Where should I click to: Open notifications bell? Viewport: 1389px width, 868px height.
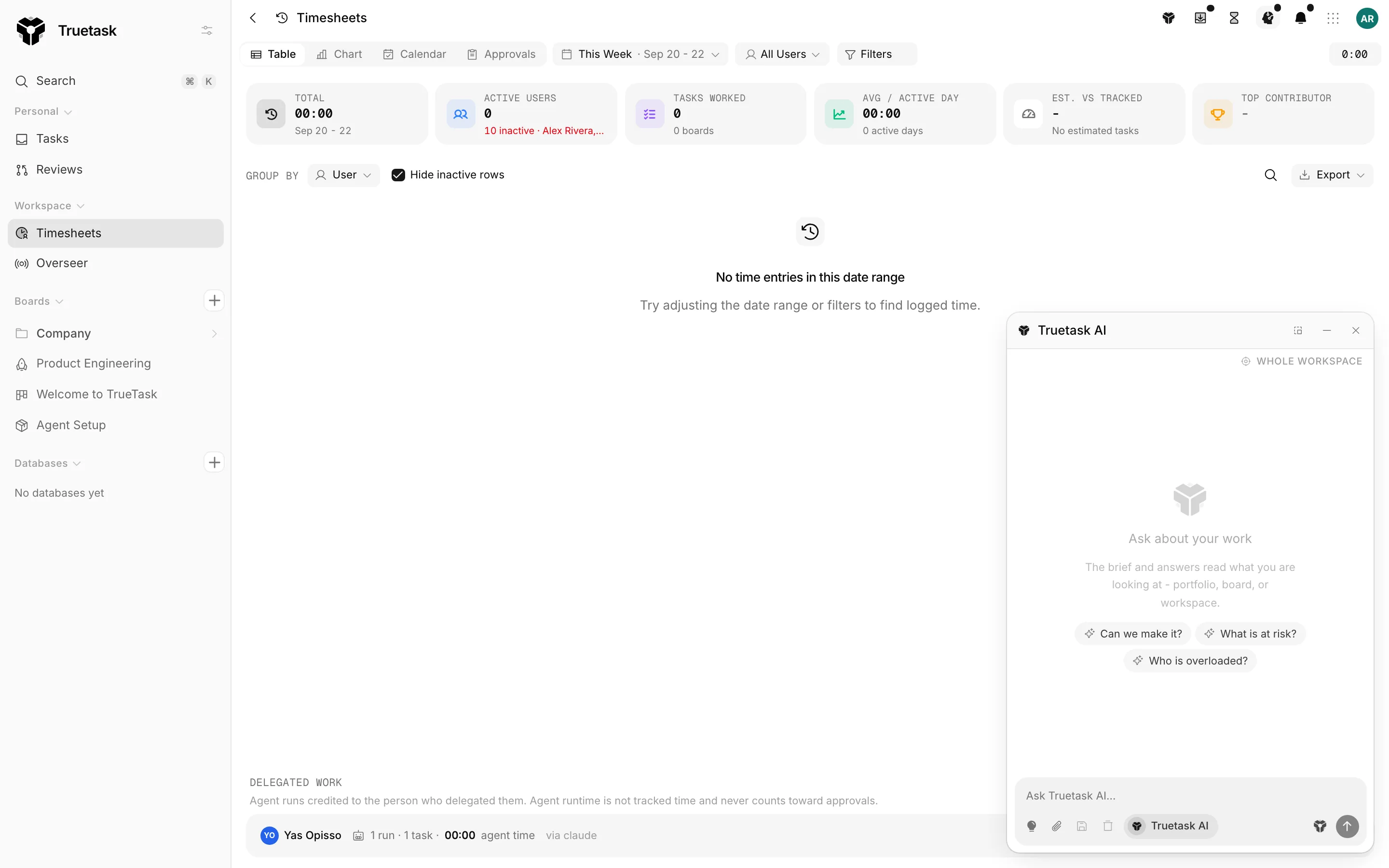click(1301, 18)
